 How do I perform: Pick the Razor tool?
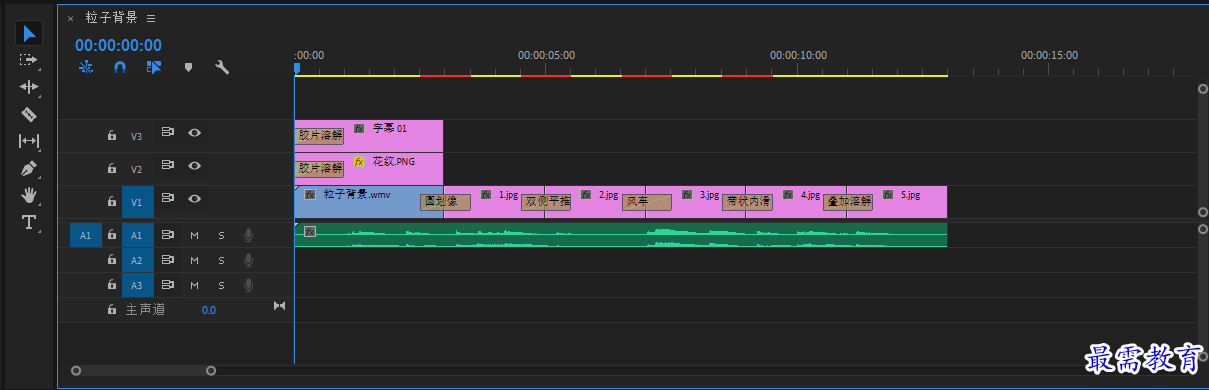(29, 114)
